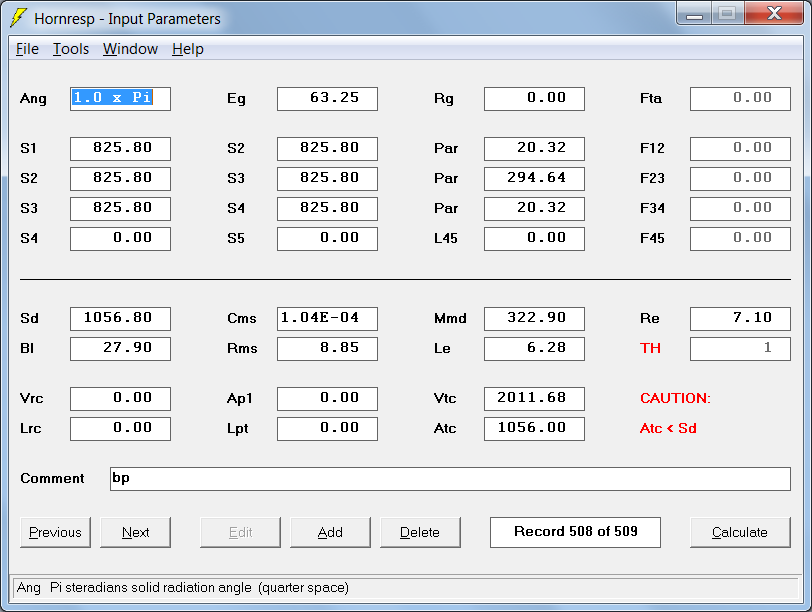Click the Comment label
Screen dimensions: 812x612
(x=52, y=478)
